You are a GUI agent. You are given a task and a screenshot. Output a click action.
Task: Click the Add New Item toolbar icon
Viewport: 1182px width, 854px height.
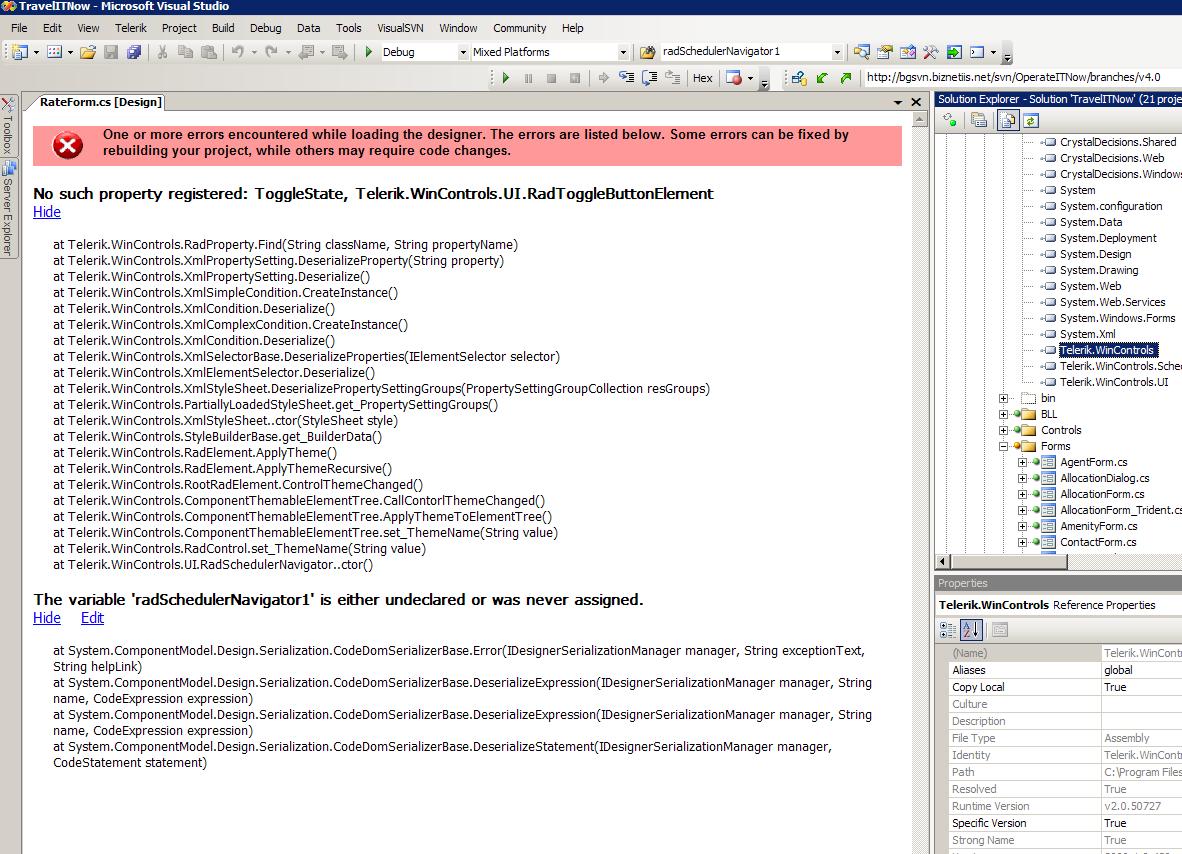point(54,52)
